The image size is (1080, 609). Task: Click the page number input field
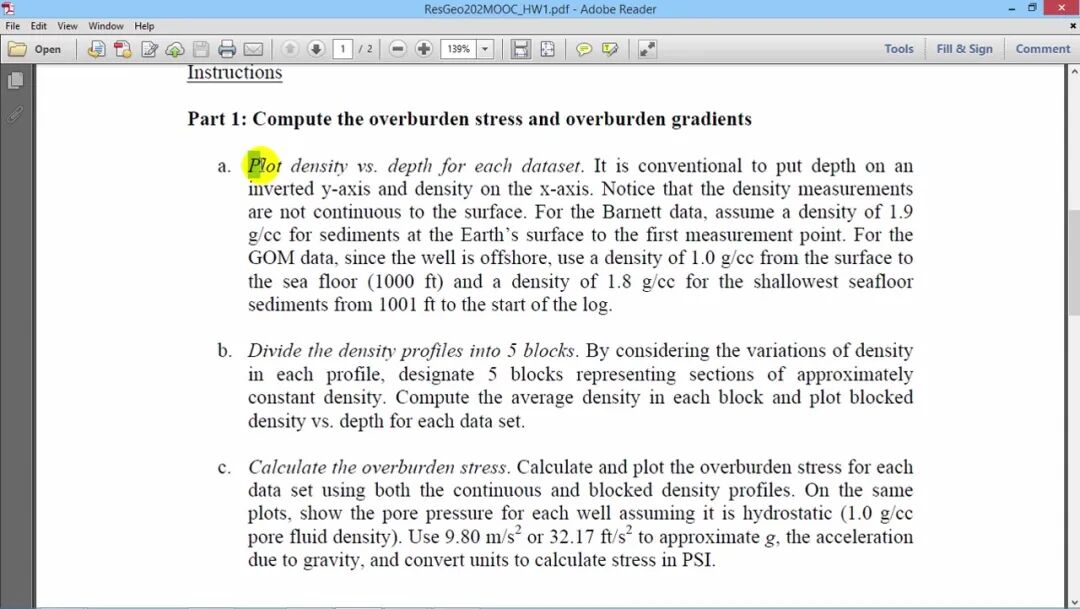tap(342, 49)
